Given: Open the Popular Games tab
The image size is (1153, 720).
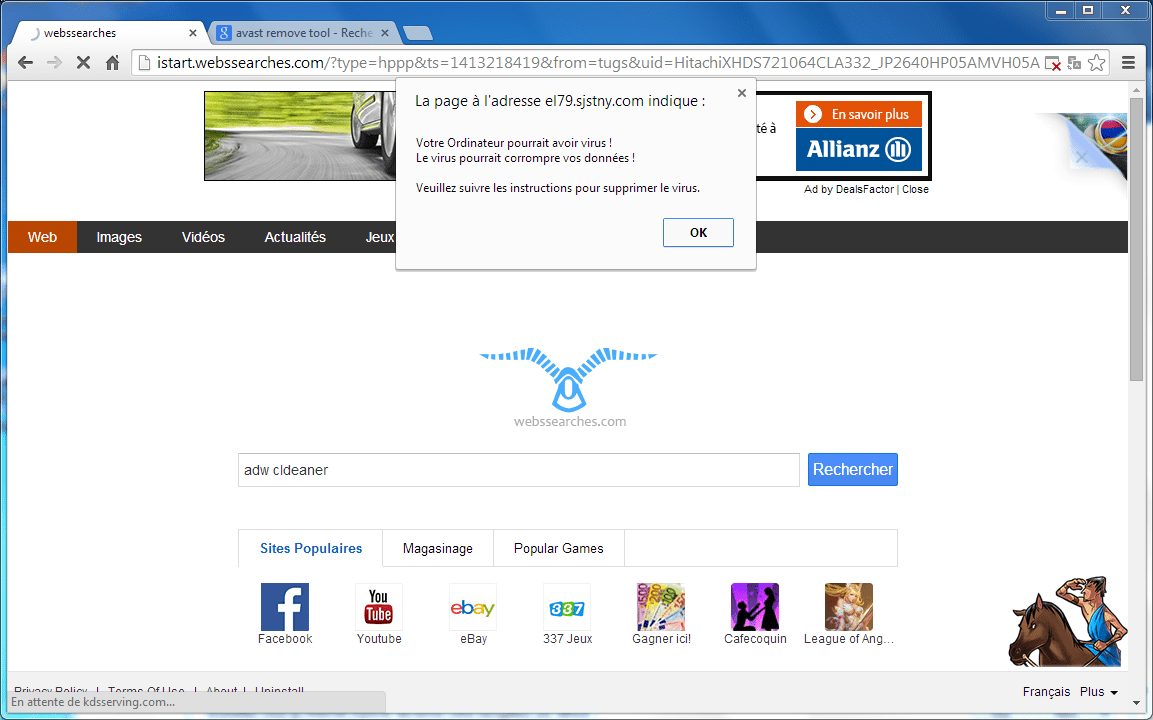Looking at the screenshot, I should pyautogui.click(x=559, y=548).
